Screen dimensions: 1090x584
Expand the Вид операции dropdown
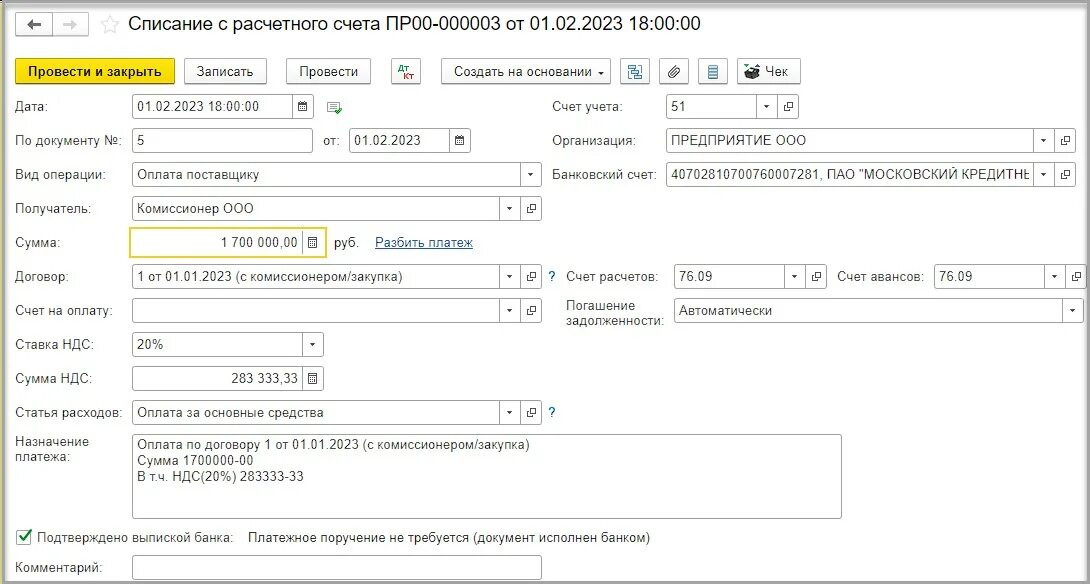point(531,174)
